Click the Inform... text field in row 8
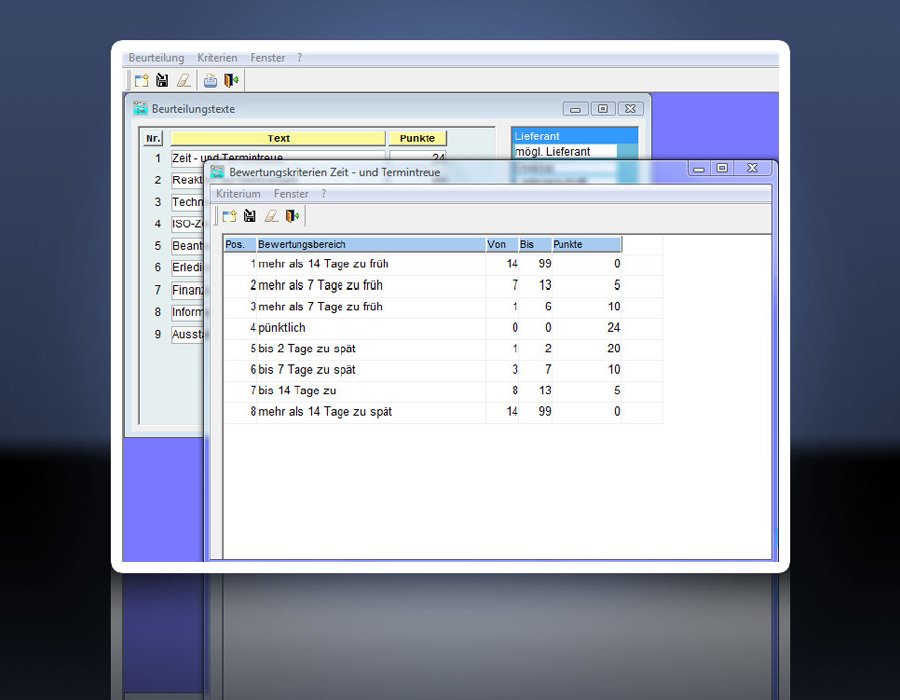This screenshot has height=700, width=900. pyautogui.click(x=187, y=312)
